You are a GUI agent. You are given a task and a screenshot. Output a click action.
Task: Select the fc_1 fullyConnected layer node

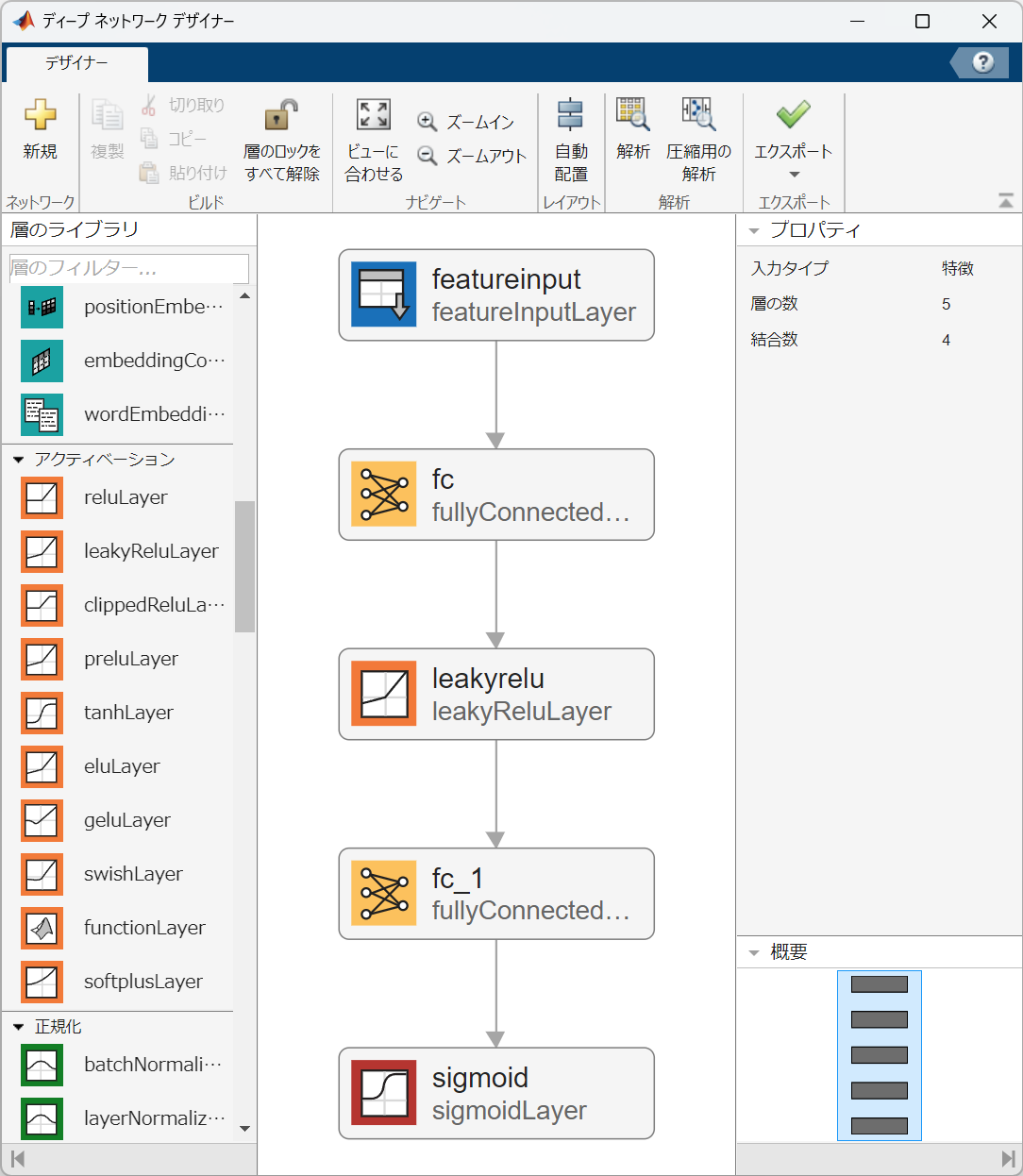pyautogui.click(x=496, y=894)
